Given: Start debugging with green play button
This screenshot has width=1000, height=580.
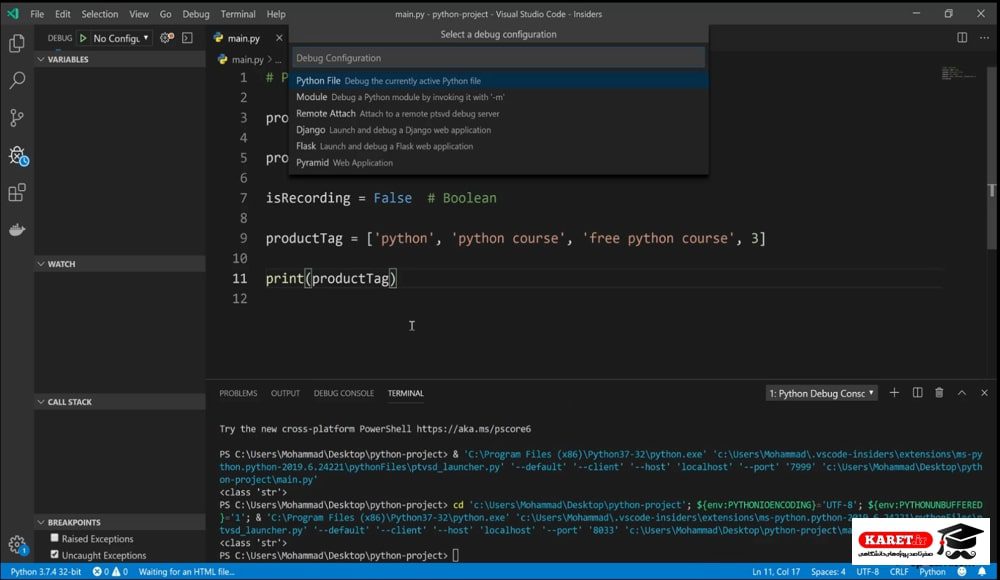Looking at the screenshot, I should tap(83, 38).
